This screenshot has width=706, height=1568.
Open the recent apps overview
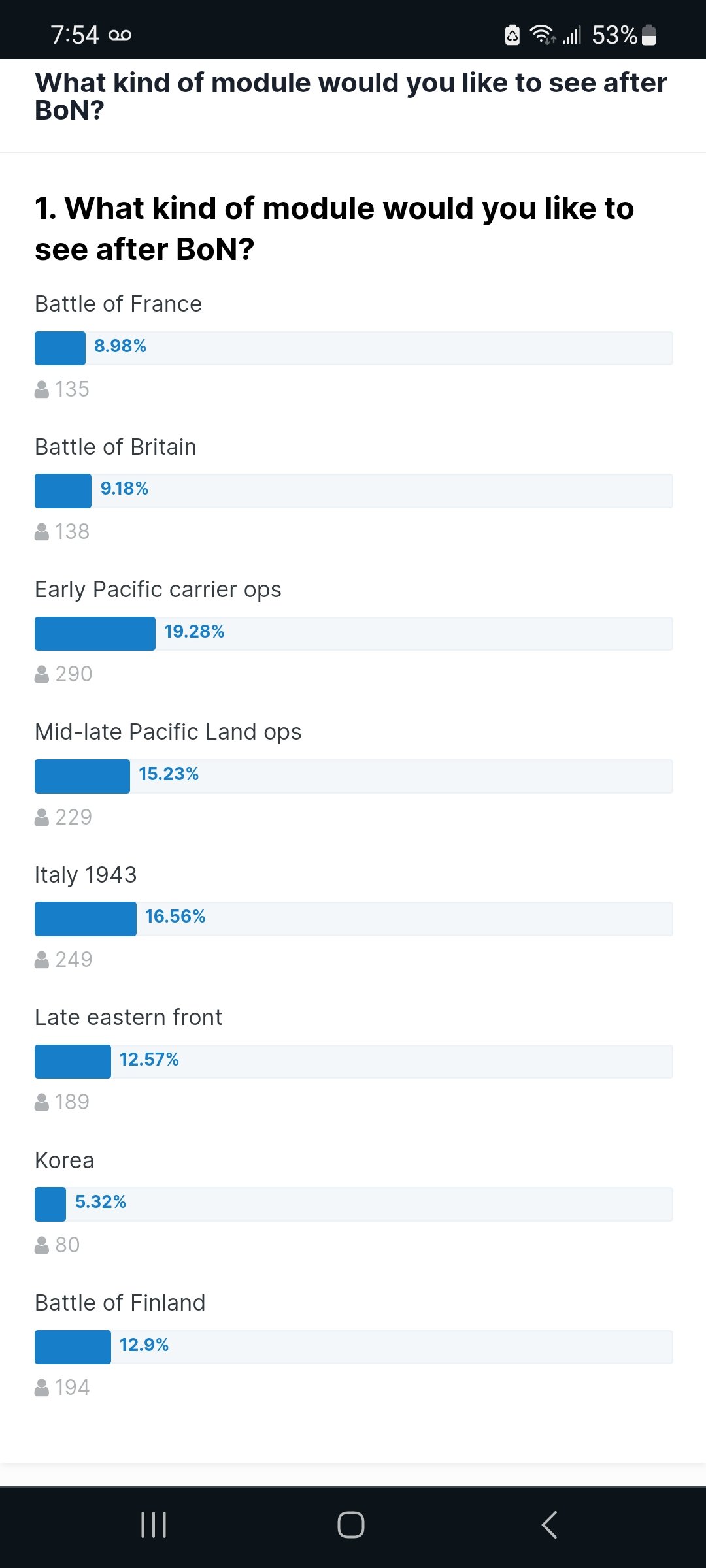coord(154,1525)
